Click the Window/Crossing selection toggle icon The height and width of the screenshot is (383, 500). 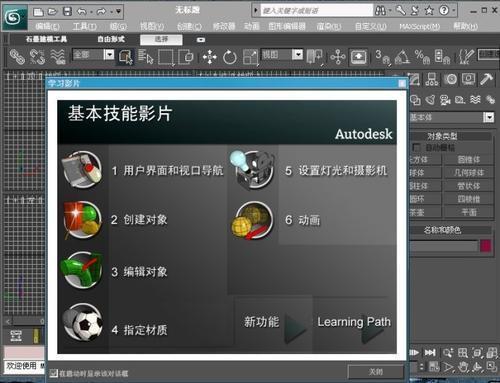point(186,56)
